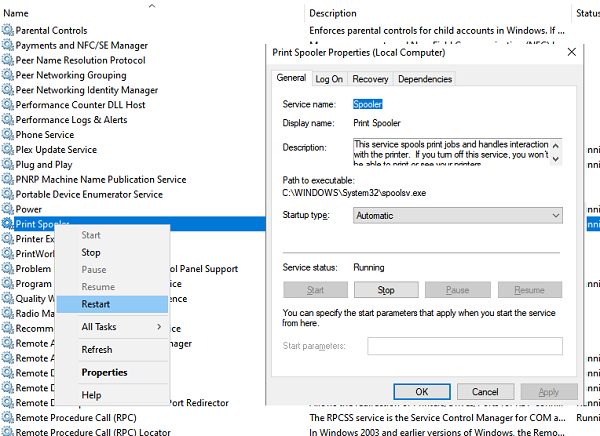Click the Plug and Play gear icon

pos(7,164)
